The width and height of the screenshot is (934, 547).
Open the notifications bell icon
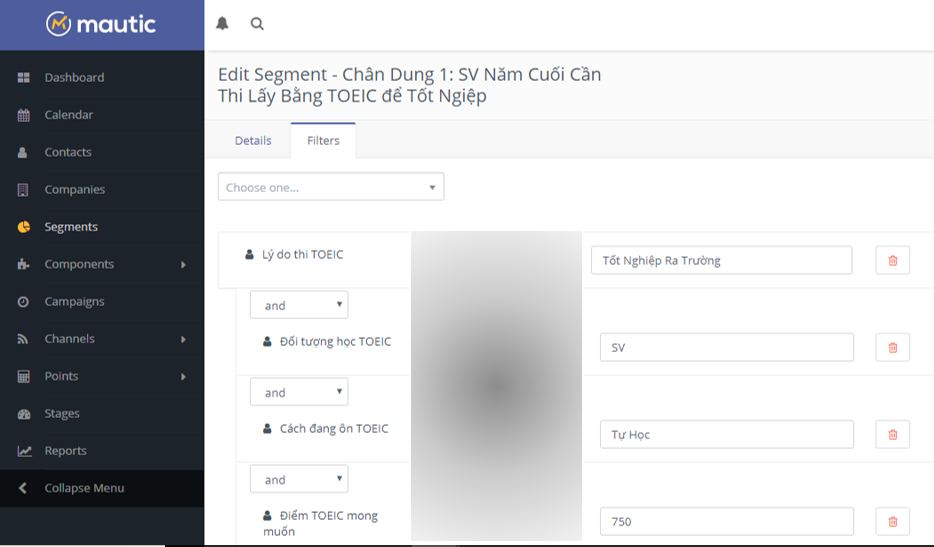click(222, 24)
